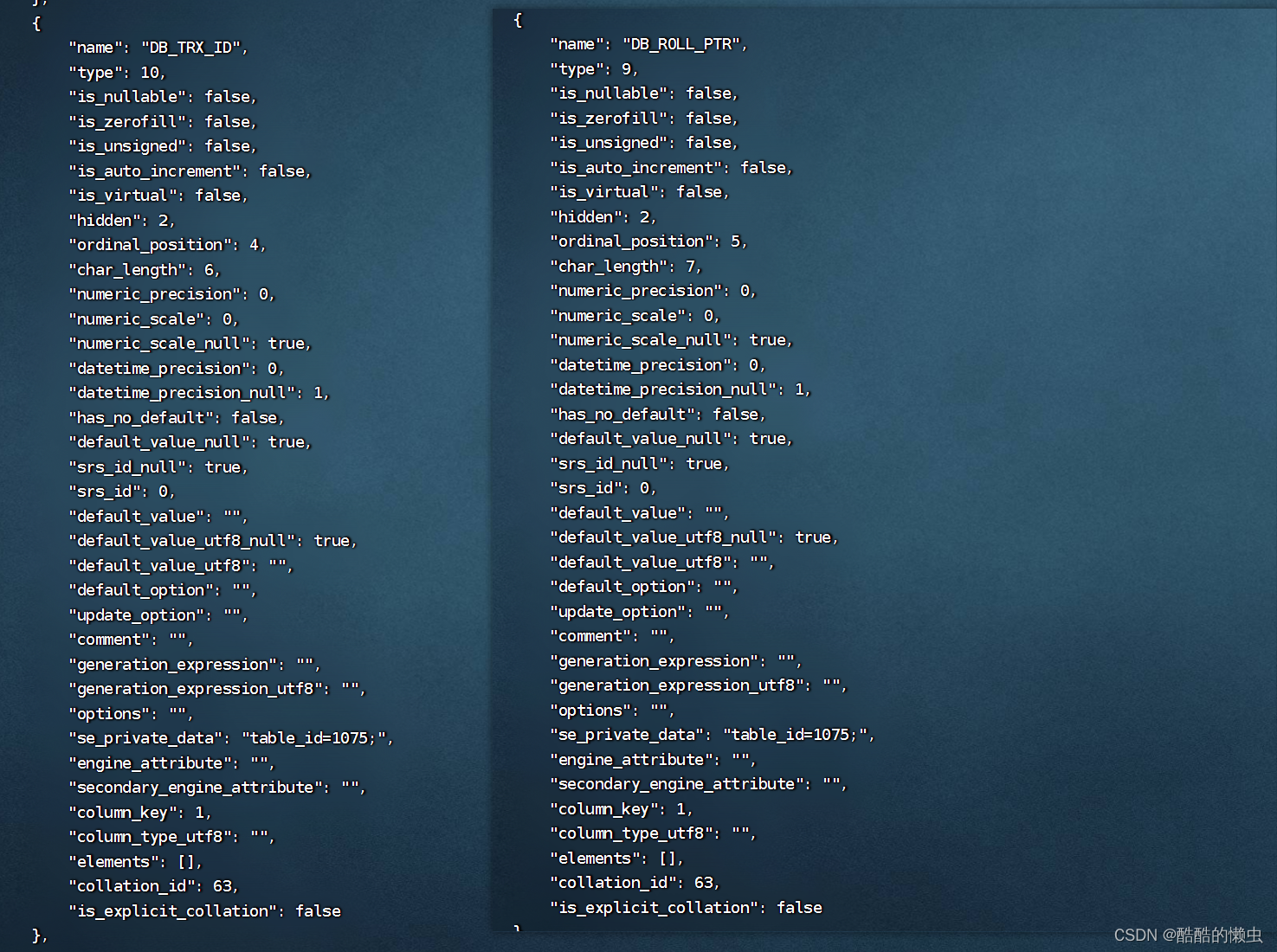The width and height of the screenshot is (1277, 952).
Task: Select "is_unsigned" in the DB_TRX_ID block
Action: point(163,146)
